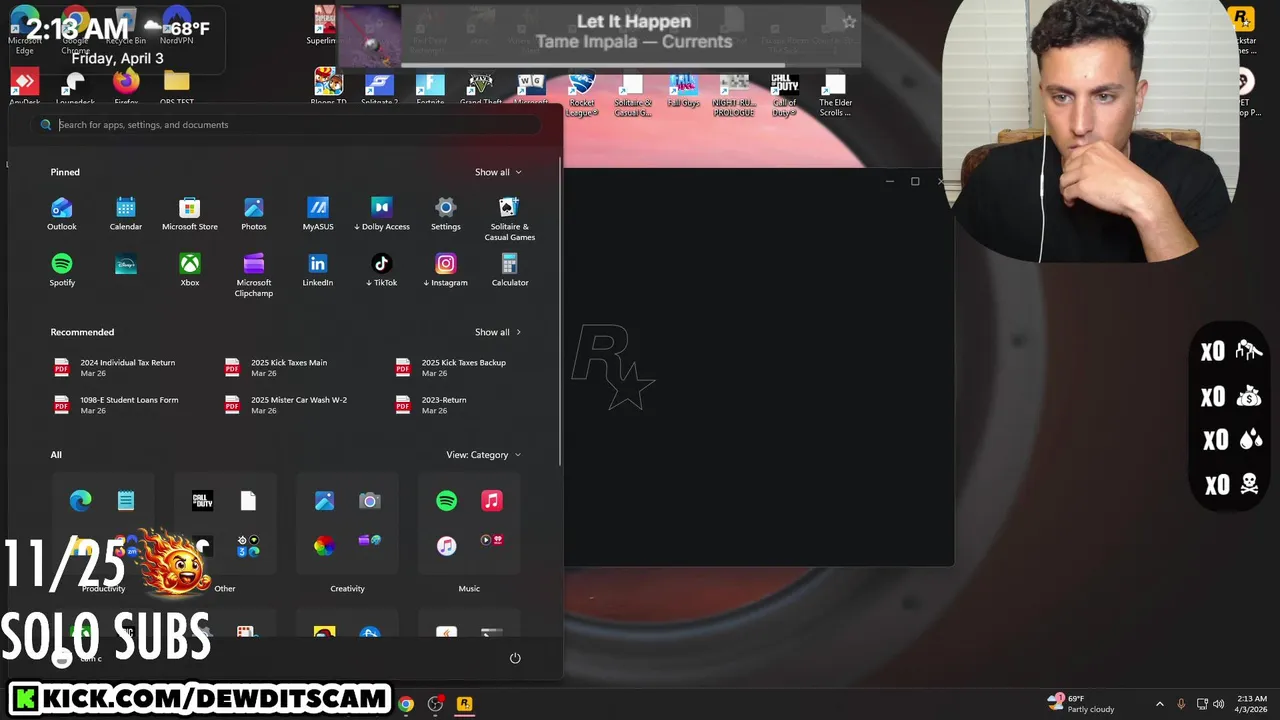Maximize the Rockstar launcher window
1280x720 pixels.
[x=915, y=181]
